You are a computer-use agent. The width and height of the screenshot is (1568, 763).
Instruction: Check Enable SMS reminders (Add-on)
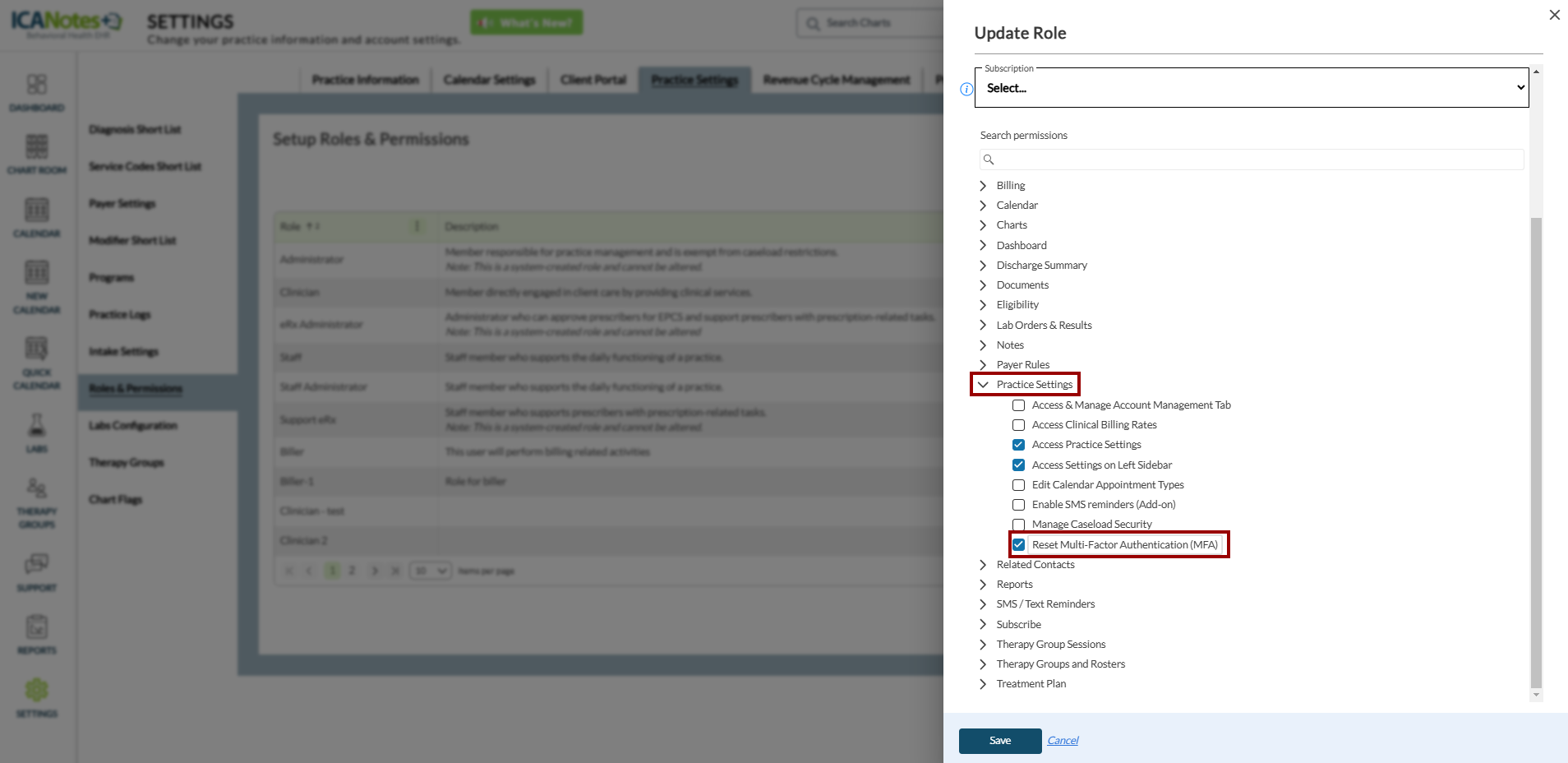click(1018, 505)
